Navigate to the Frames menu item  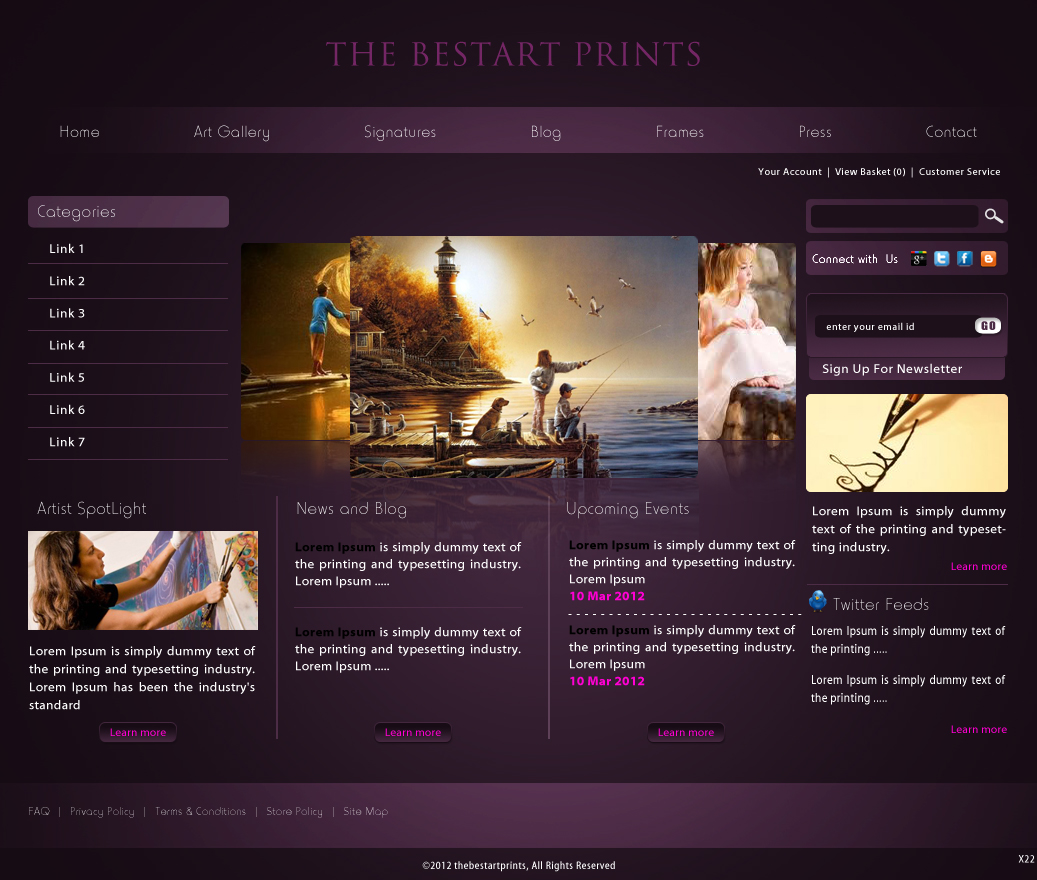(680, 132)
